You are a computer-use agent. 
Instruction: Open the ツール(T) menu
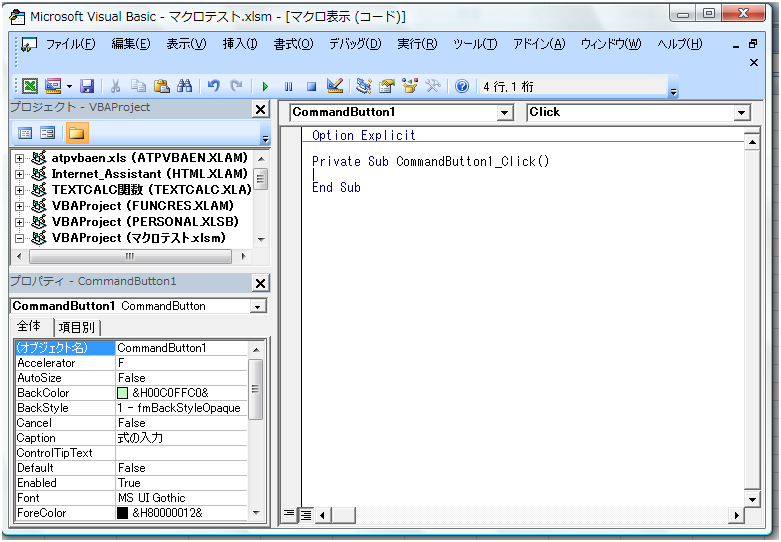(475, 44)
